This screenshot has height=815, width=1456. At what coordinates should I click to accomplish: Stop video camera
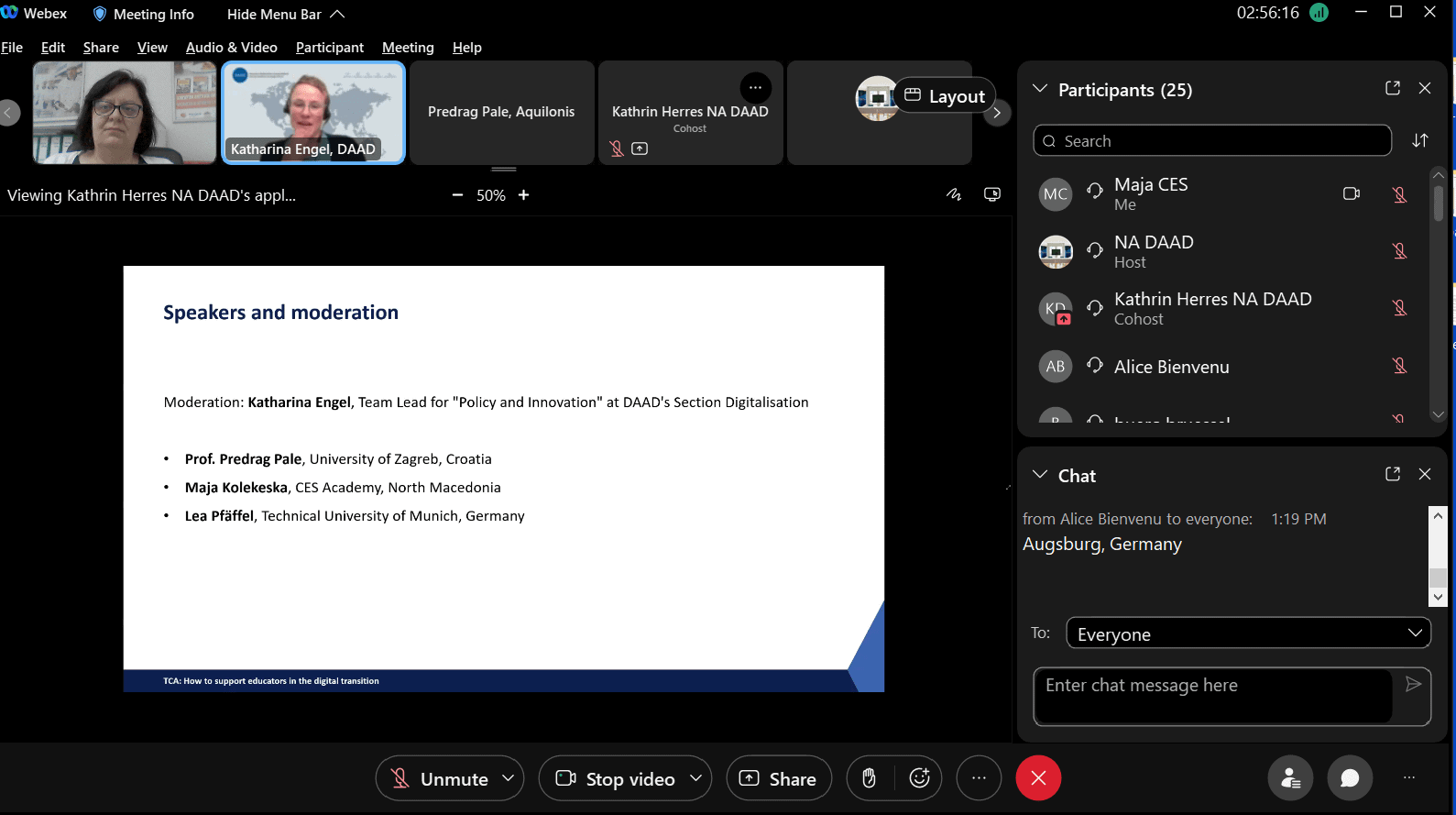tap(617, 778)
